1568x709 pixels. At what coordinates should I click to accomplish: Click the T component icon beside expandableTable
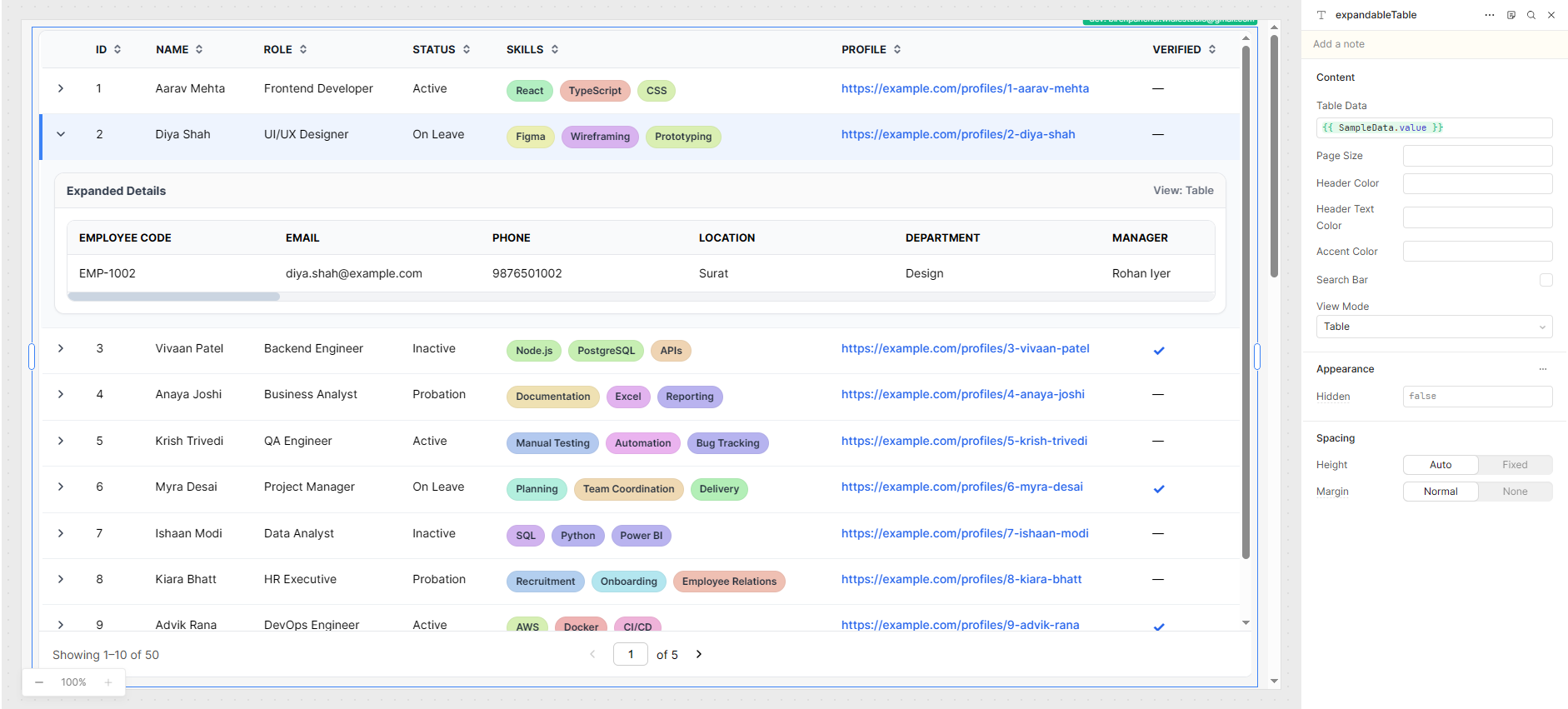click(x=1321, y=15)
